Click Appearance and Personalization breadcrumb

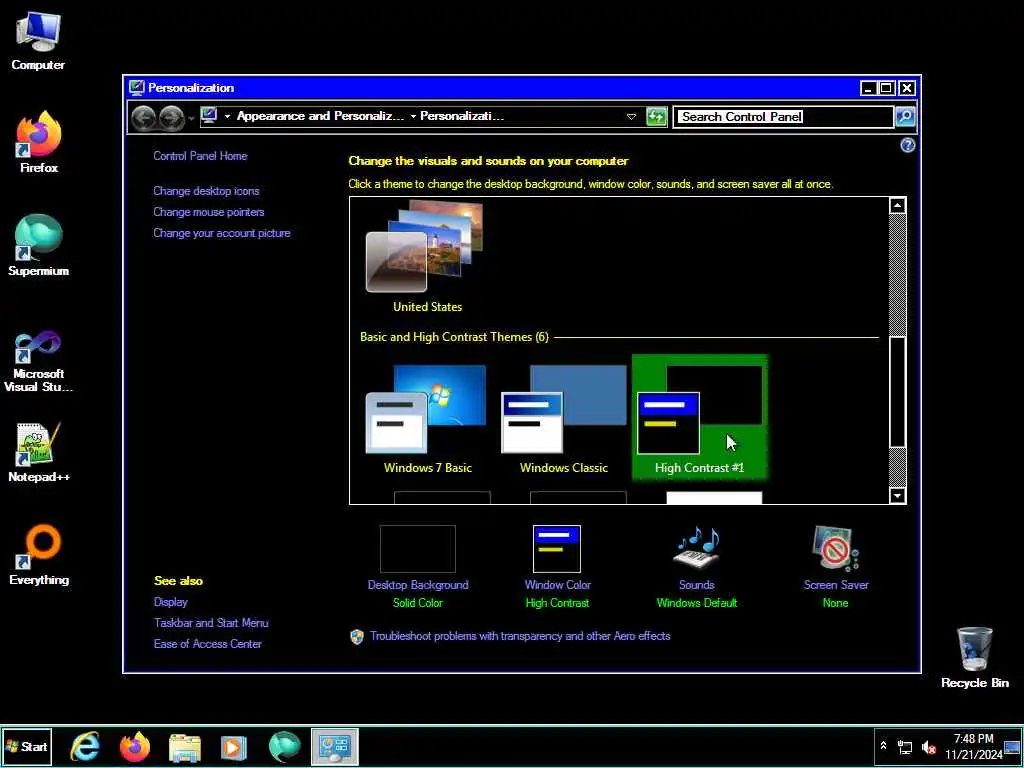[320, 116]
